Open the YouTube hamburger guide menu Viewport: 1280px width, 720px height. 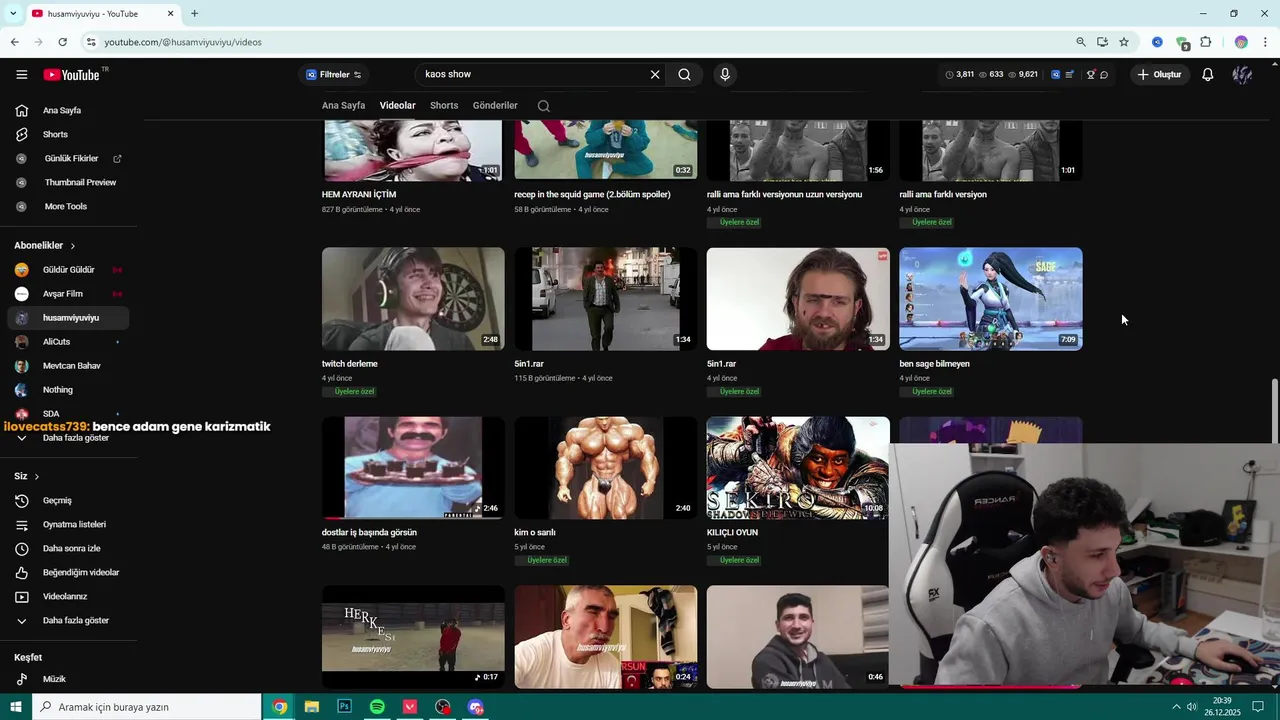click(21, 75)
